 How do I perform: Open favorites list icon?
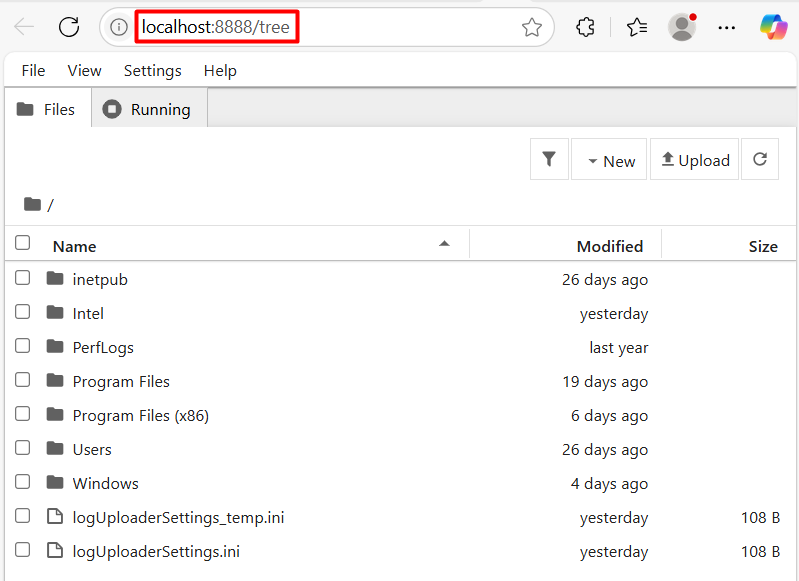(637, 27)
